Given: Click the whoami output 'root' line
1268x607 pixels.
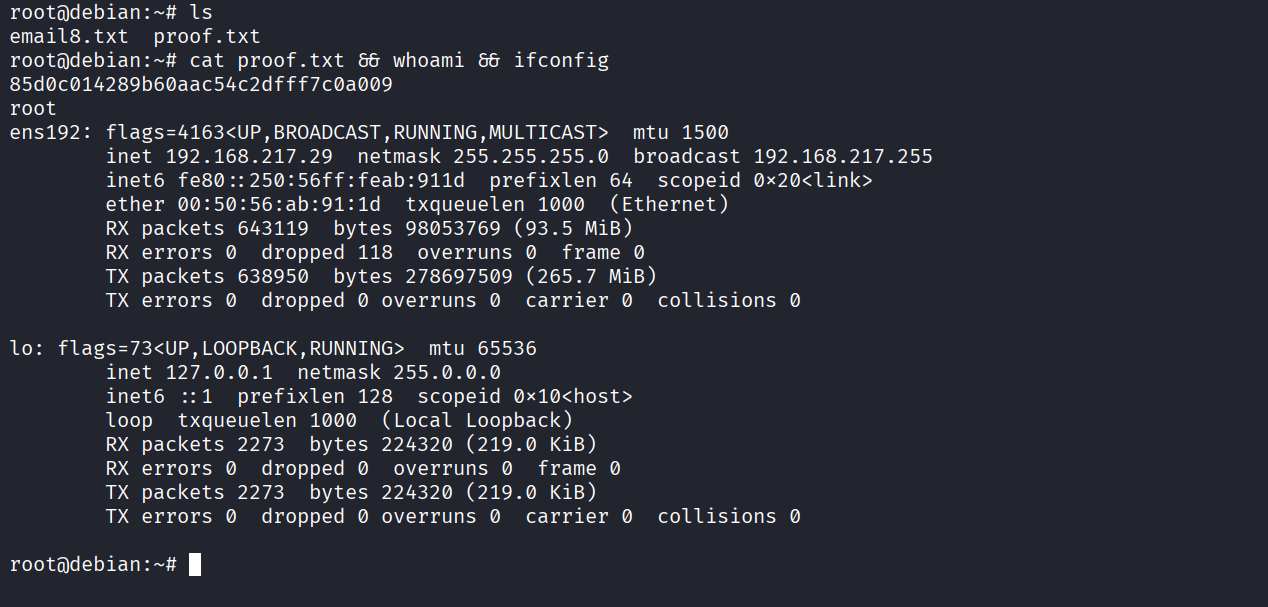Looking at the screenshot, I should pos(33,109).
